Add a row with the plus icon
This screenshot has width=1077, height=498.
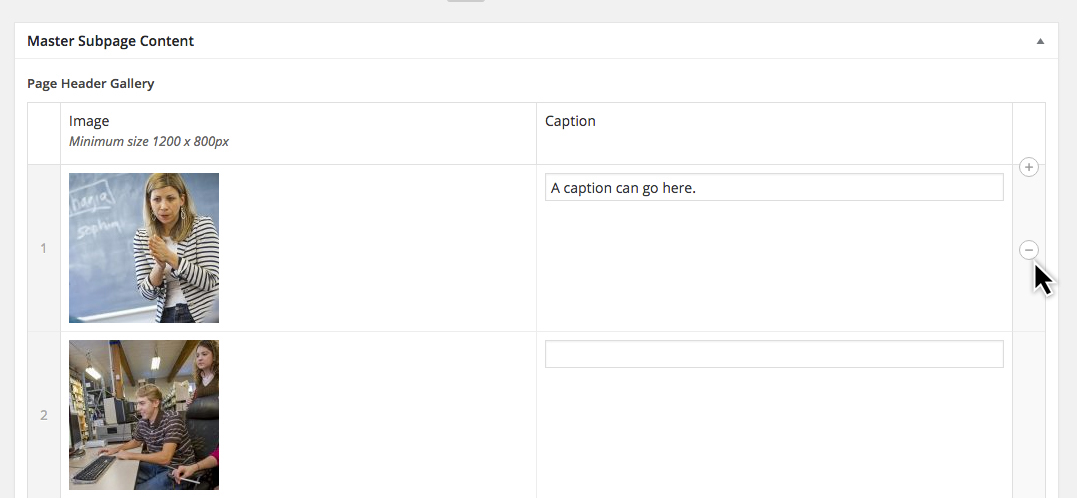click(x=1028, y=167)
